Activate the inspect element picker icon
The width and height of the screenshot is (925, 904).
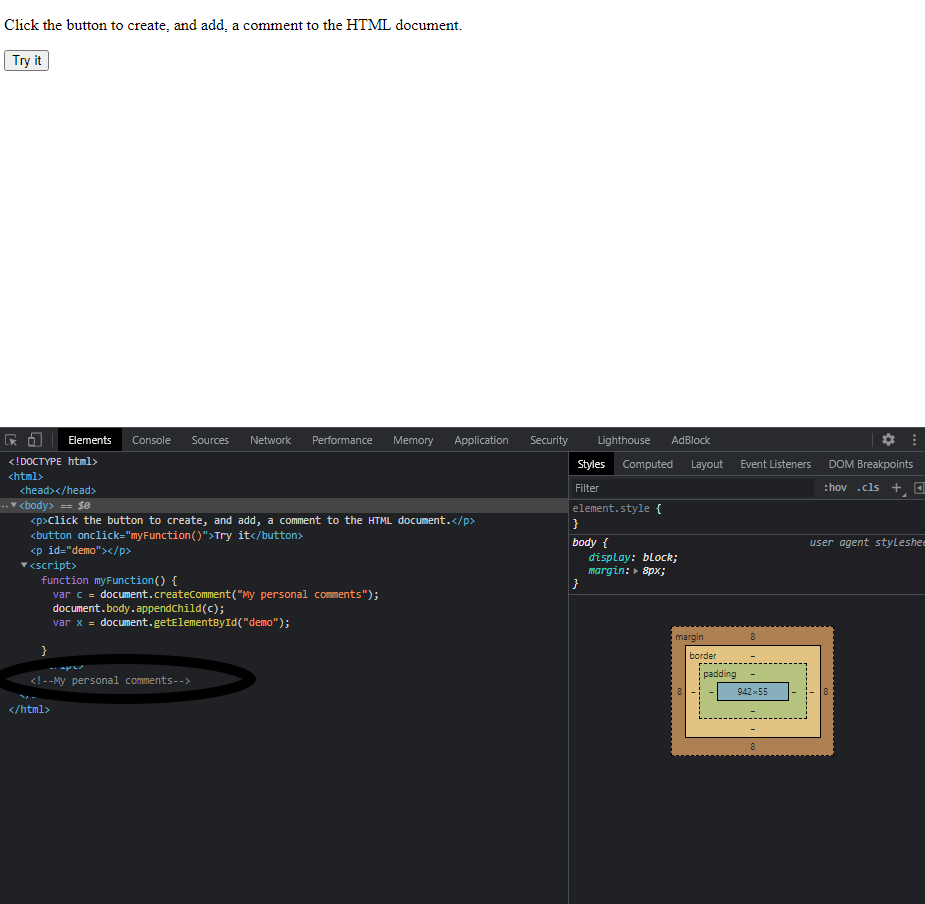click(x=11, y=440)
